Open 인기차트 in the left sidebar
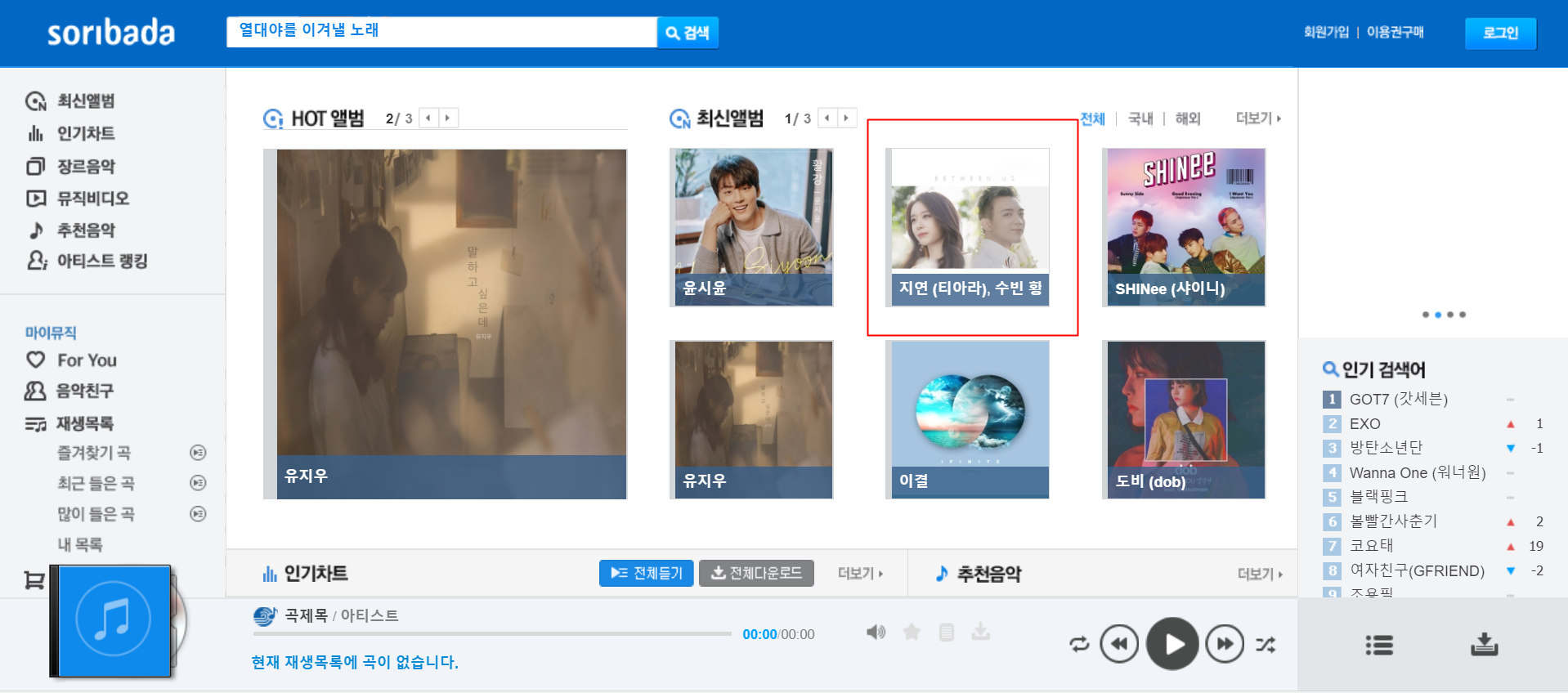The image size is (1568, 693). pos(85,133)
